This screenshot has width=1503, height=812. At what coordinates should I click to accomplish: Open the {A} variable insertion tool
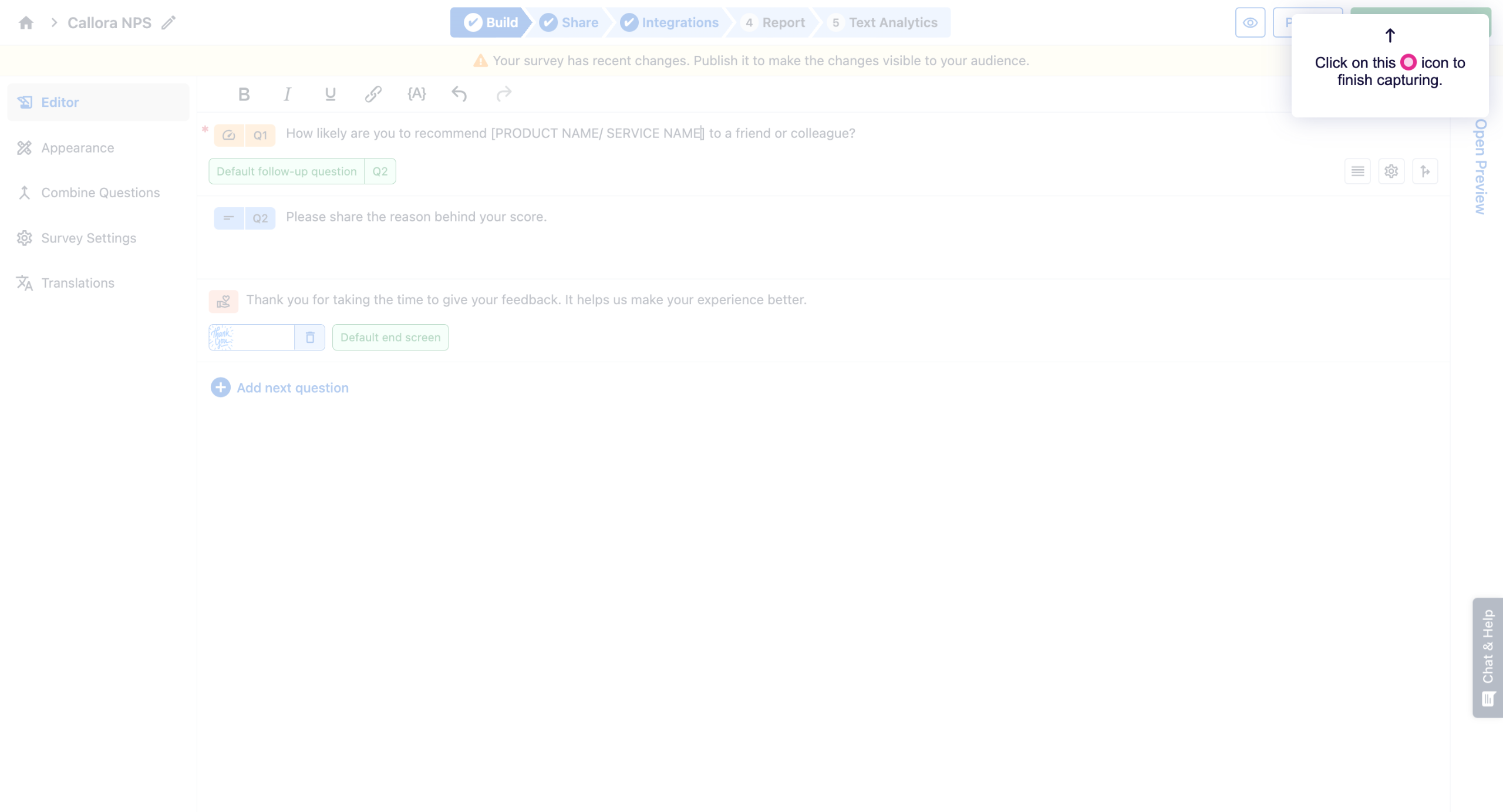[416, 94]
